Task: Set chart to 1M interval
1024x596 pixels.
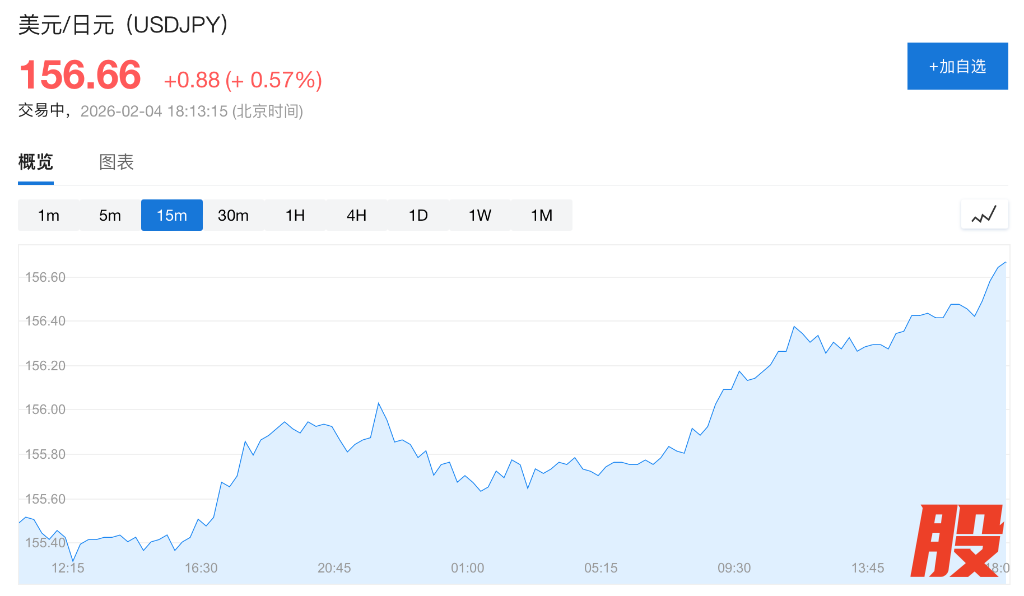Action: pyautogui.click(x=541, y=215)
